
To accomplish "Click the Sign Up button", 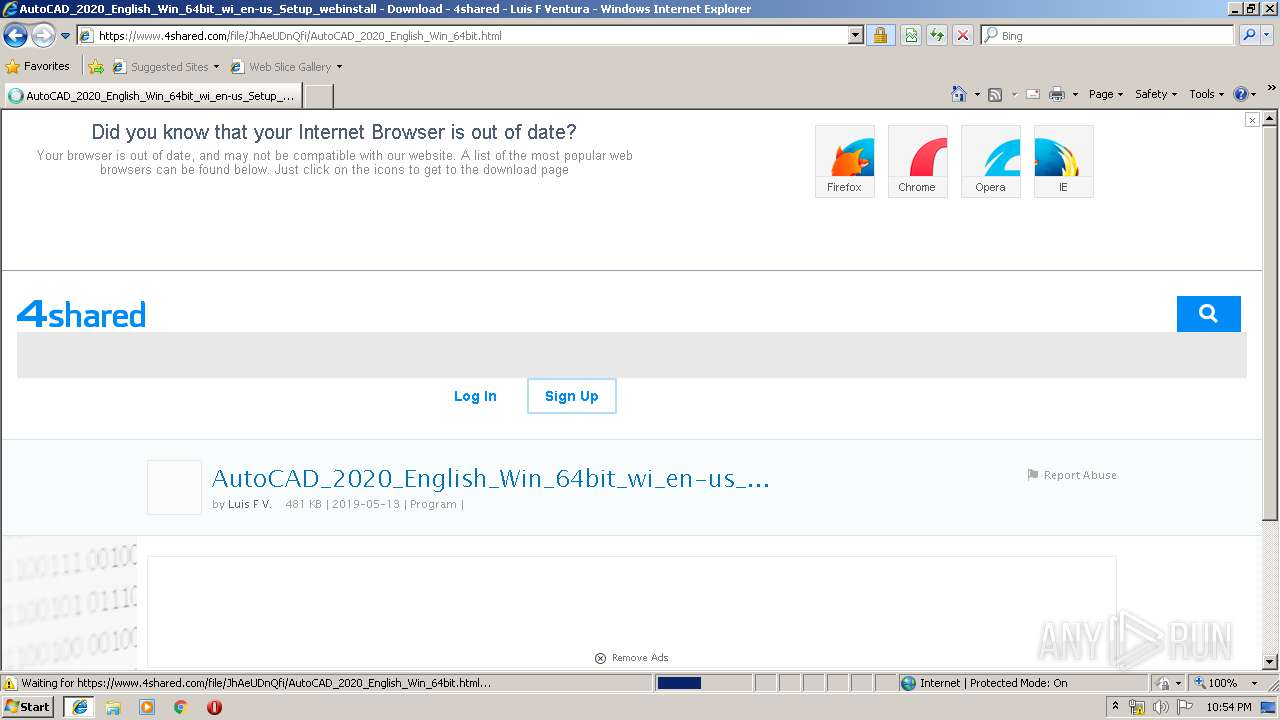I will (572, 396).
